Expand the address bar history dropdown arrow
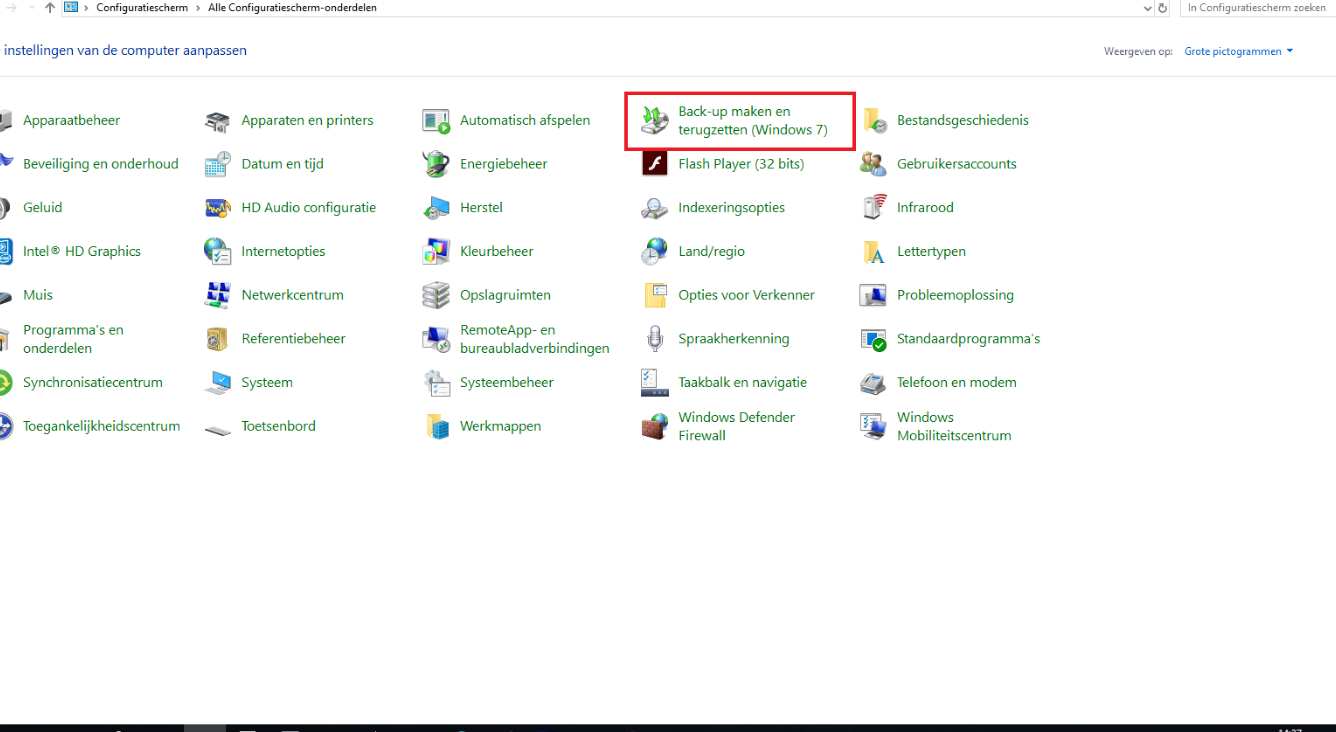Screen dimensions: 1336x732 (1146, 7)
